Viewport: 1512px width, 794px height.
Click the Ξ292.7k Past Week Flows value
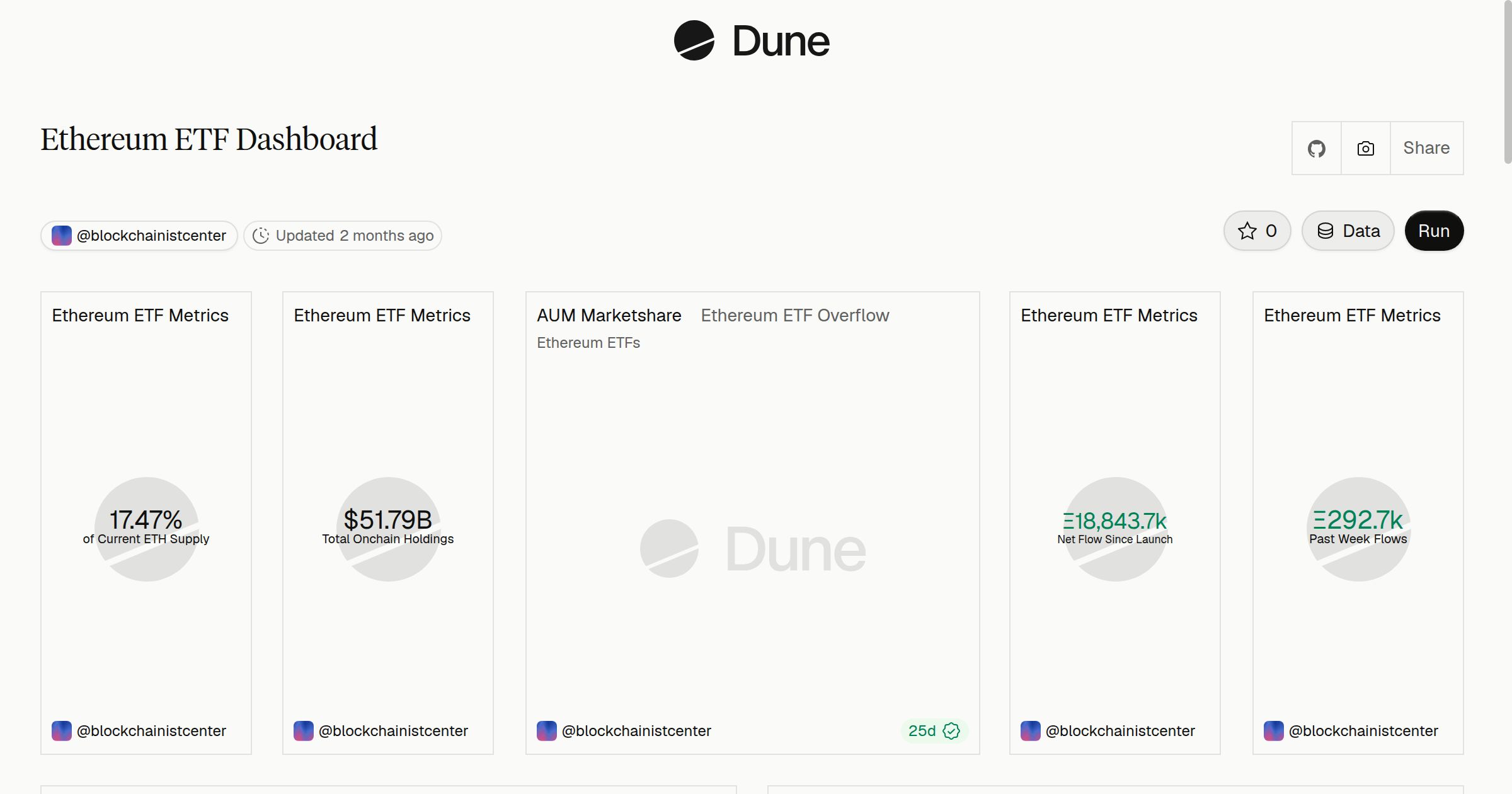(x=1358, y=527)
